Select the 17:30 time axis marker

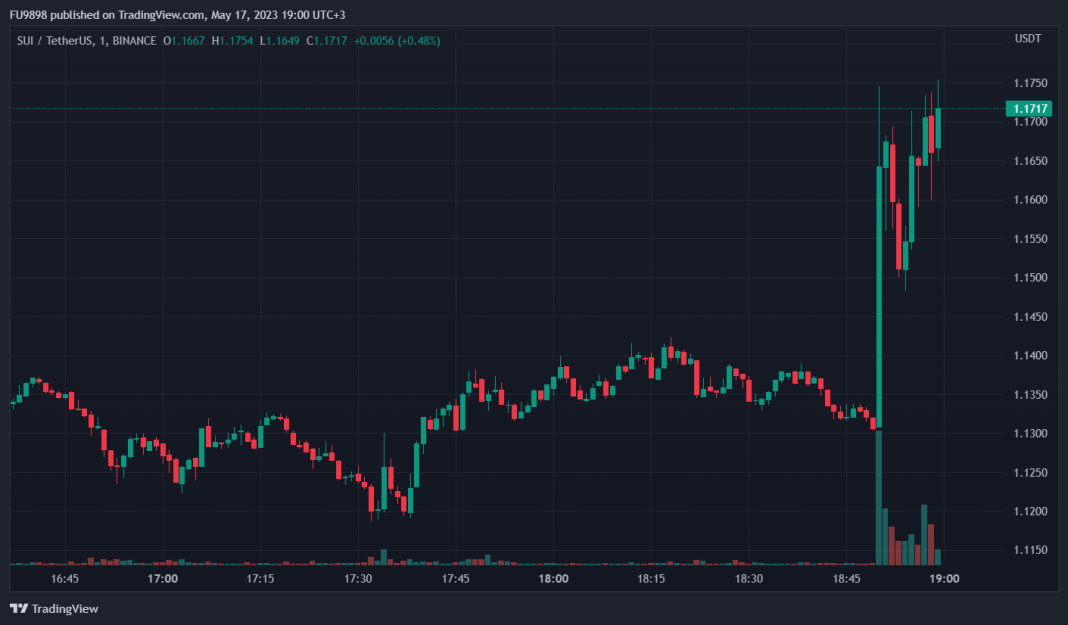pyautogui.click(x=358, y=579)
